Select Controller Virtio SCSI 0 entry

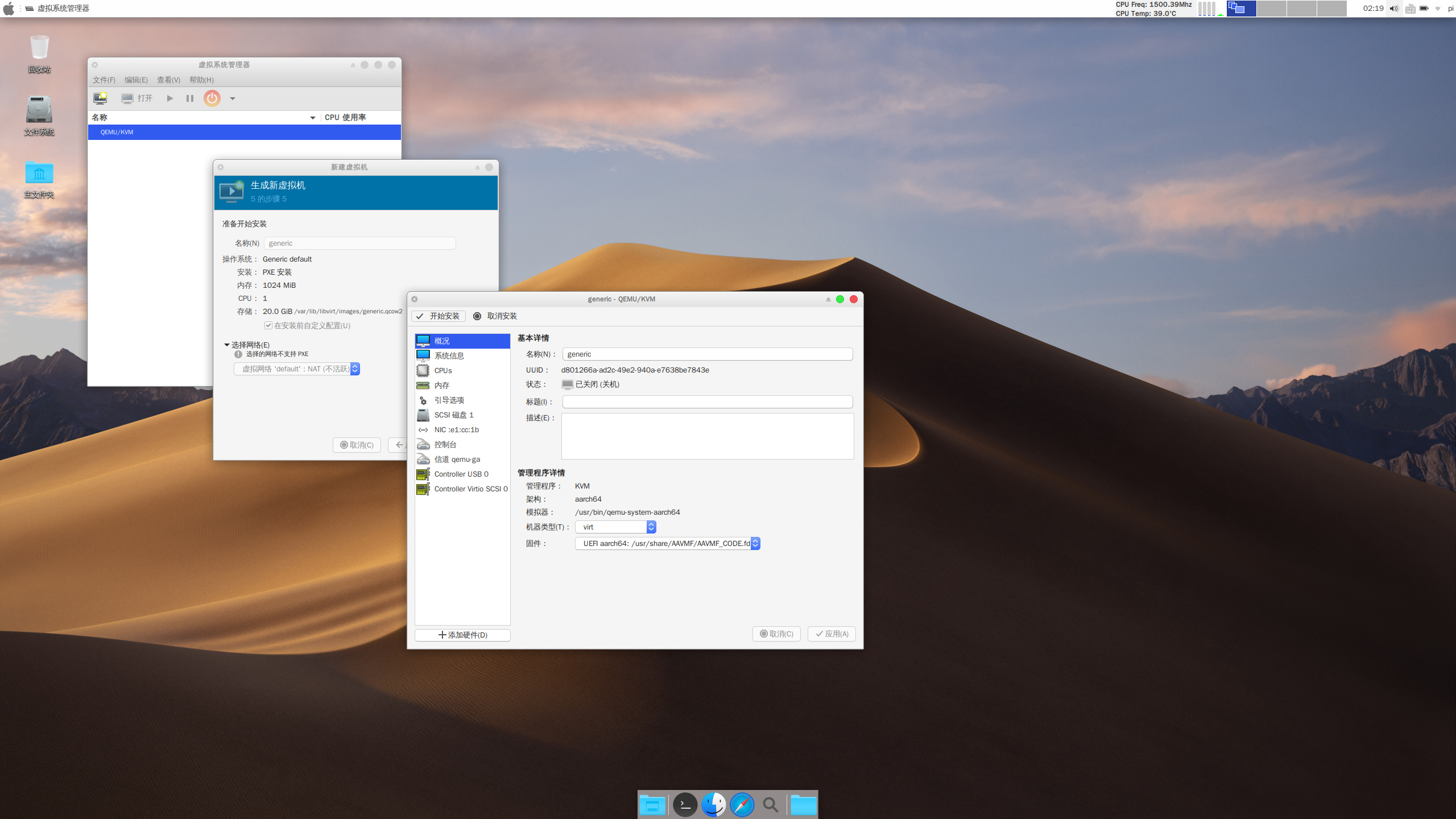(x=462, y=489)
